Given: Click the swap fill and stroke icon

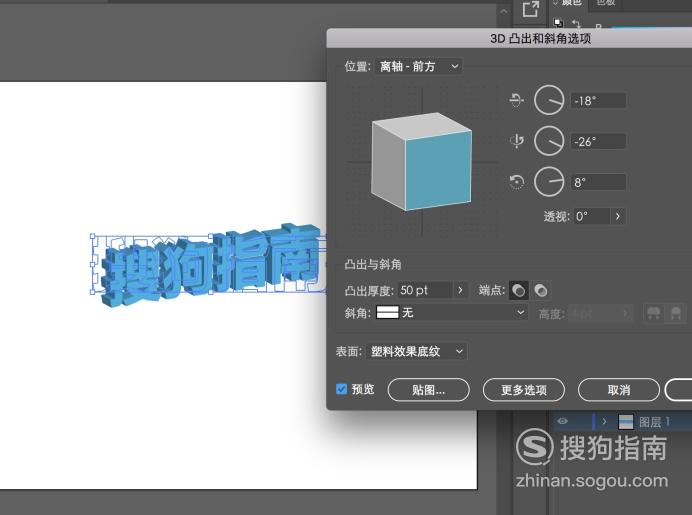Looking at the screenshot, I should click(x=576, y=23).
